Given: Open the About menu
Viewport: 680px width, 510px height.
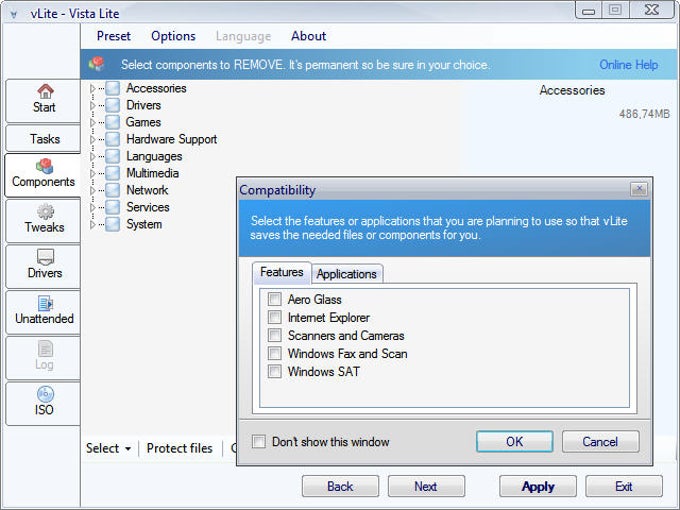Looking at the screenshot, I should coord(308,36).
